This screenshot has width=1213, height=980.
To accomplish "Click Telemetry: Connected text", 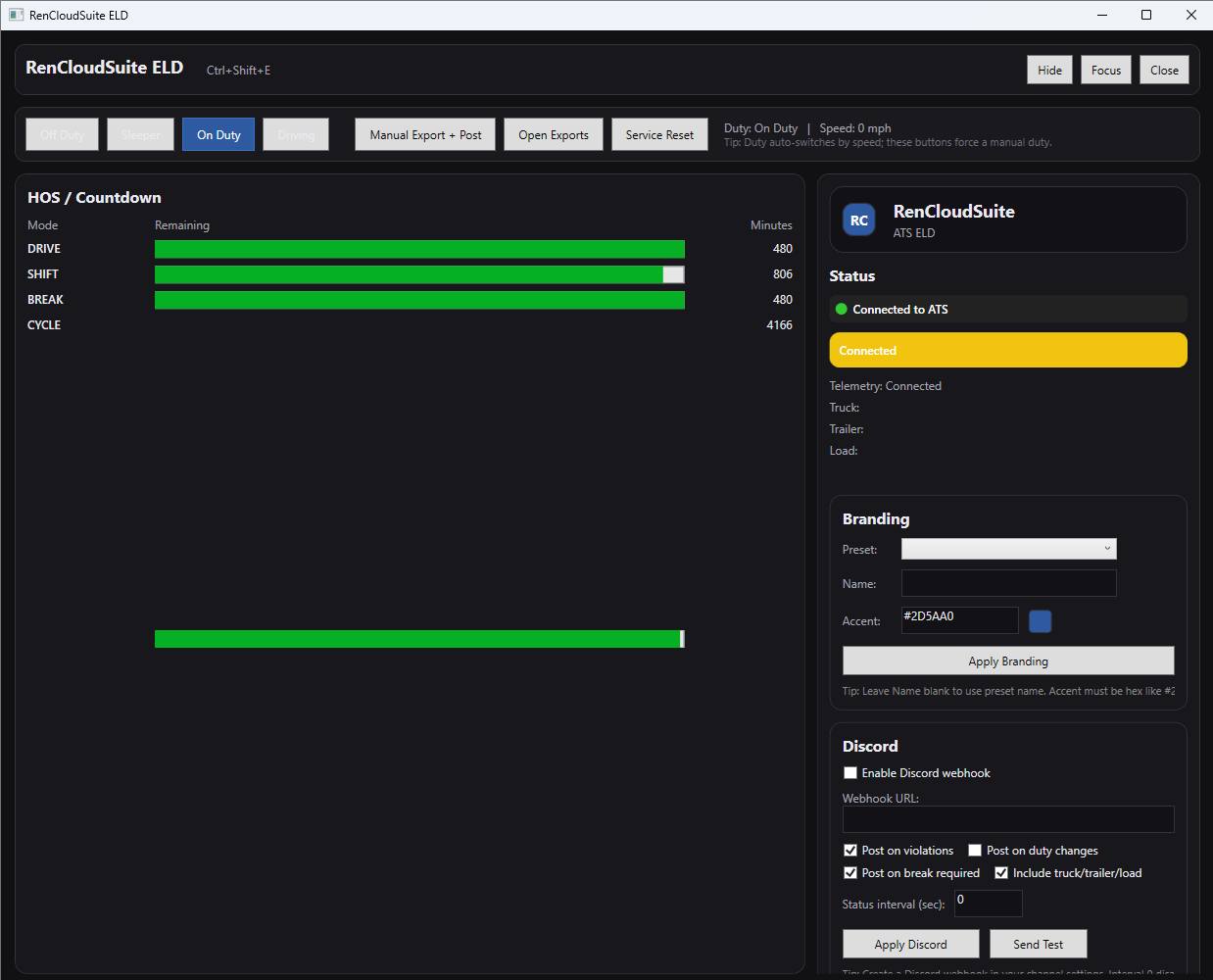I will click(885, 386).
